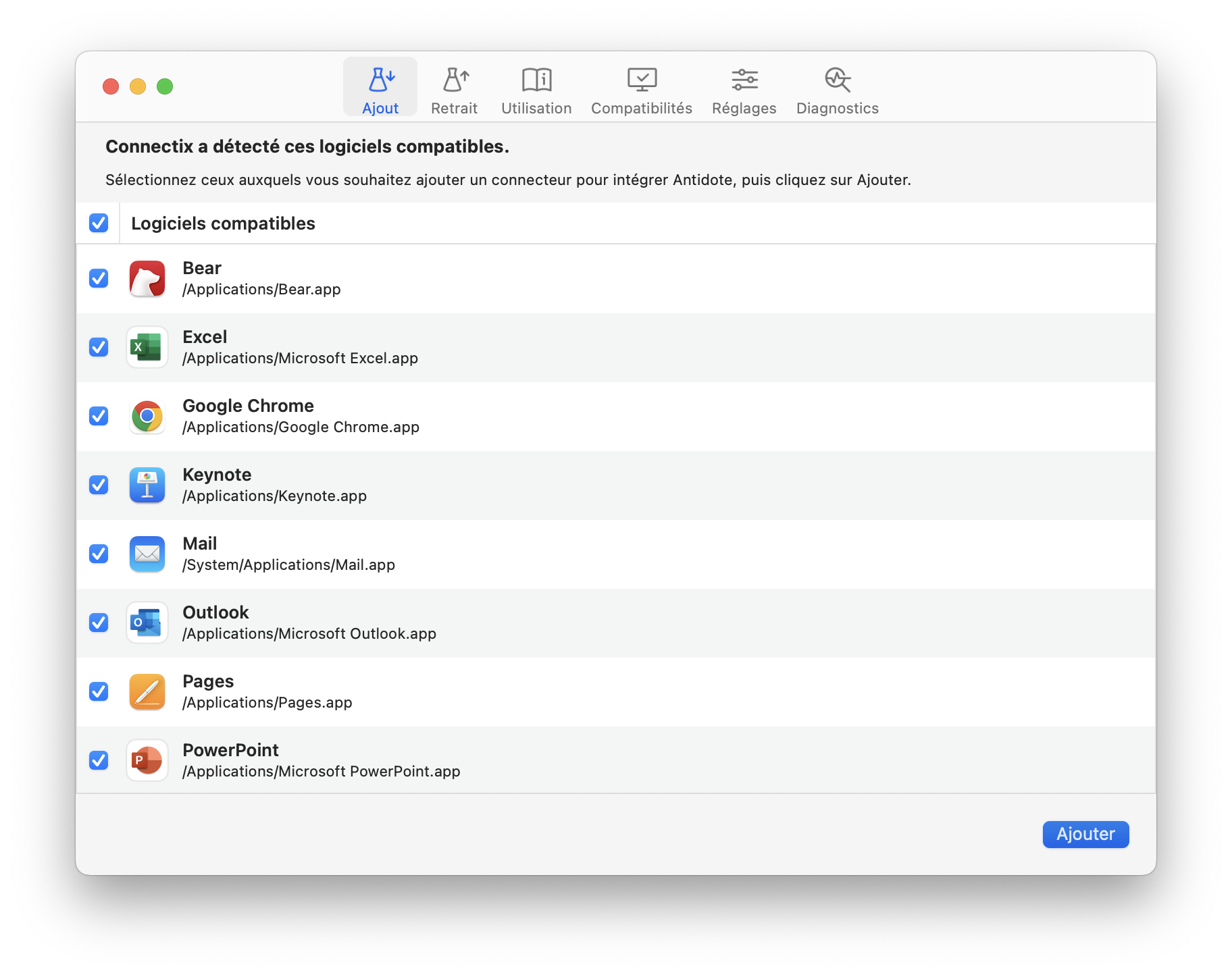
Task: Toggle the Logiciels compatibles select-all checkbox
Action: (99, 223)
